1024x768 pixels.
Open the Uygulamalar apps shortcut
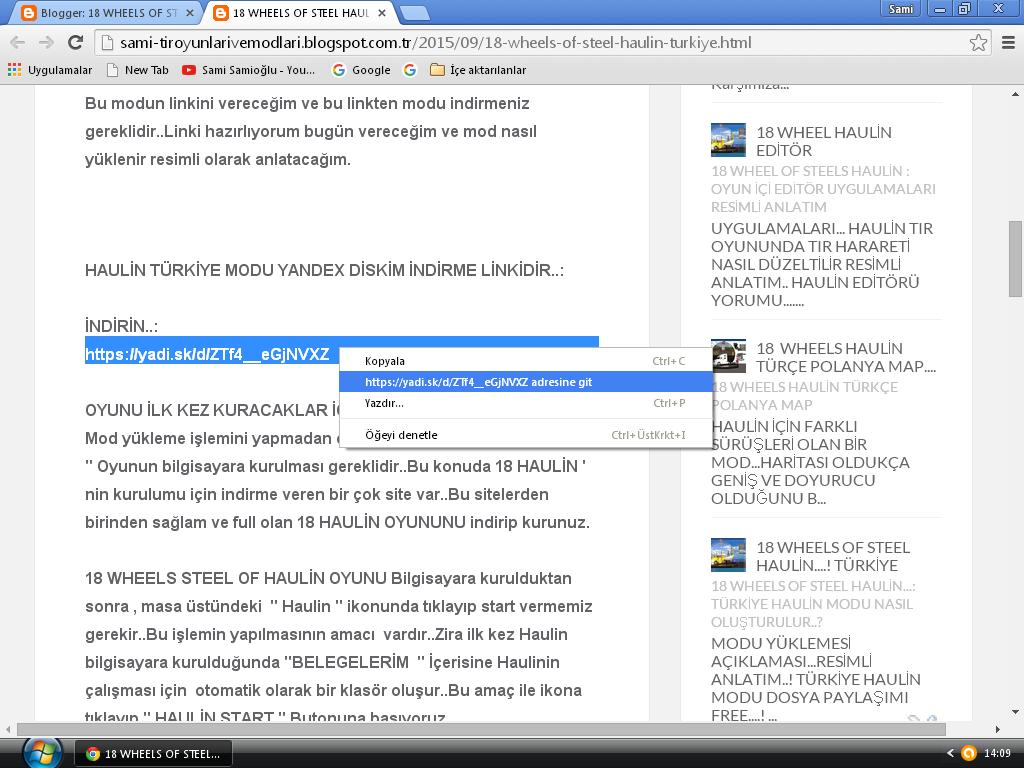tap(50, 70)
